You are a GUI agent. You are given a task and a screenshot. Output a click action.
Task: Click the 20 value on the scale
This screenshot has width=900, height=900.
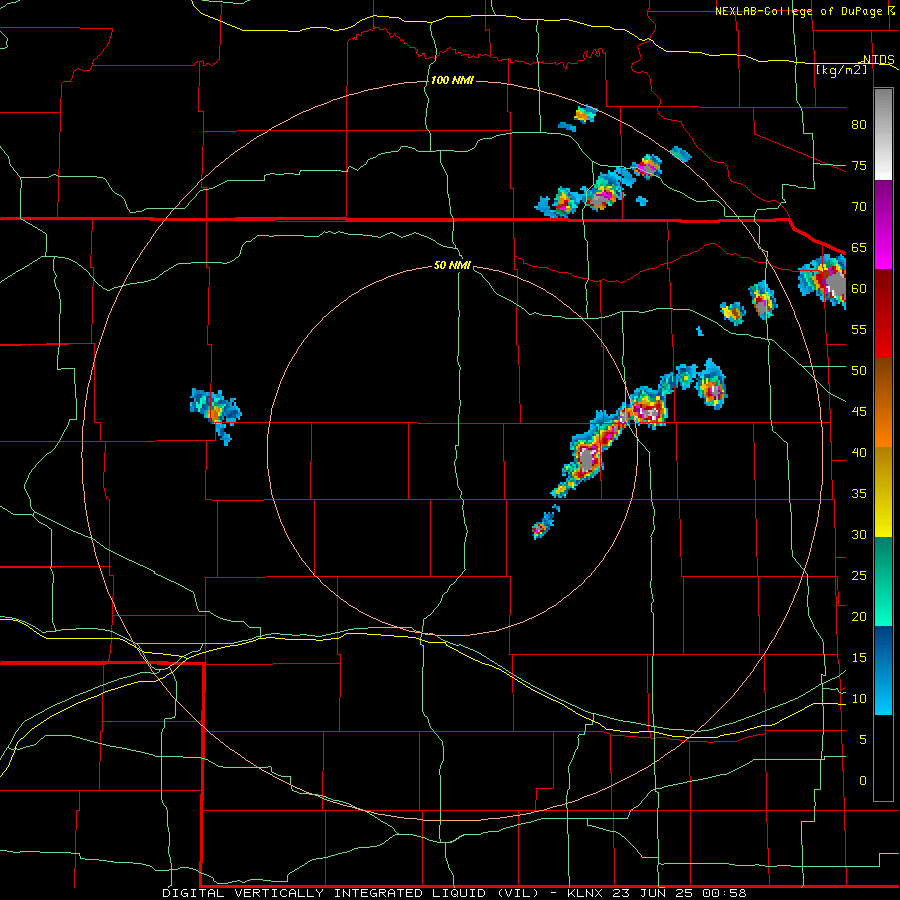tap(859, 616)
